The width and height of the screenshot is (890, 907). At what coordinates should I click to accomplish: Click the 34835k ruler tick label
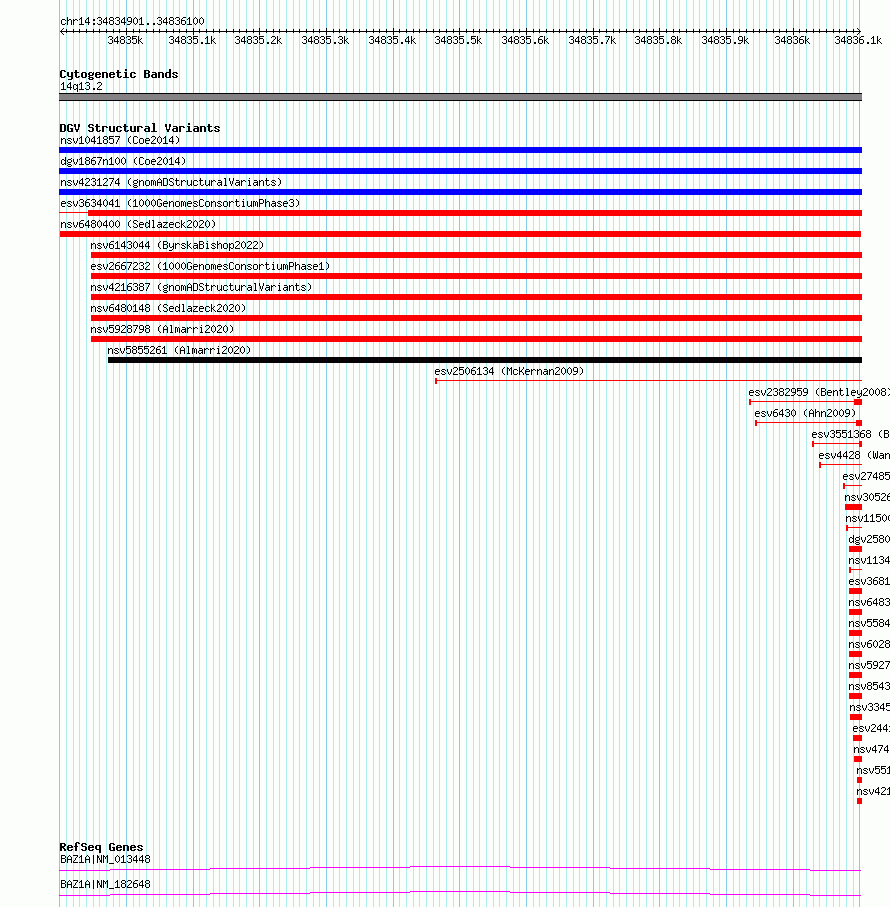pyautogui.click(x=125, y=40)
